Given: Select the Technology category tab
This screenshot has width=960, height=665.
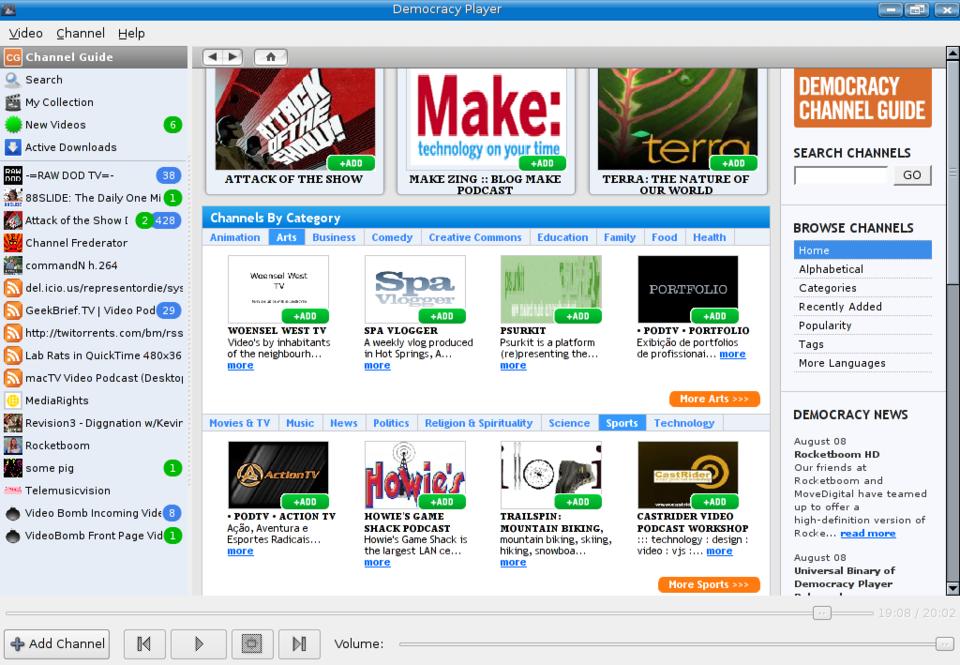Looking at the screenshot, I should (684, 423).
